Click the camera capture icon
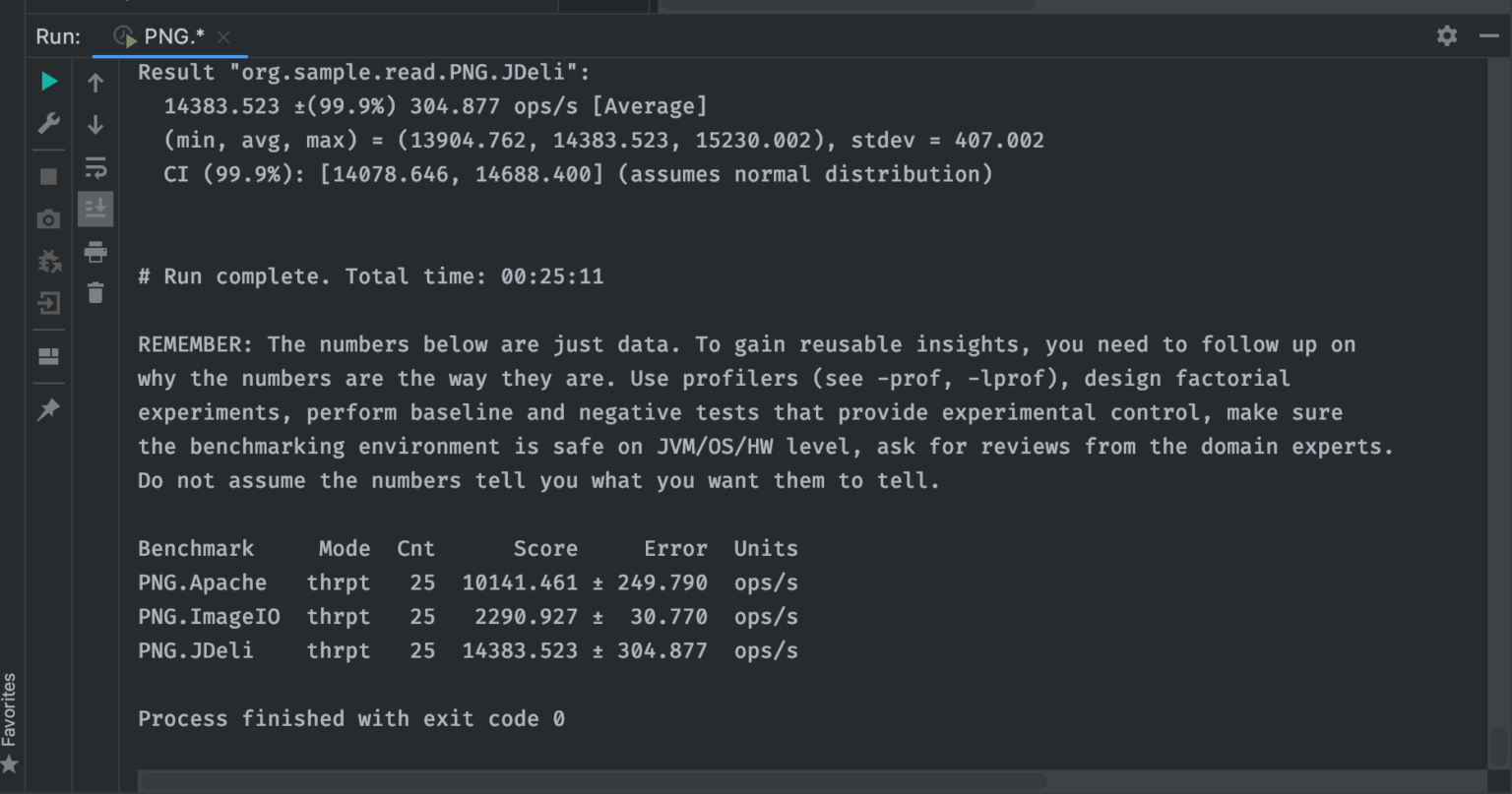This screenshot has width=1512, height=794. click(x=48, y=218)
